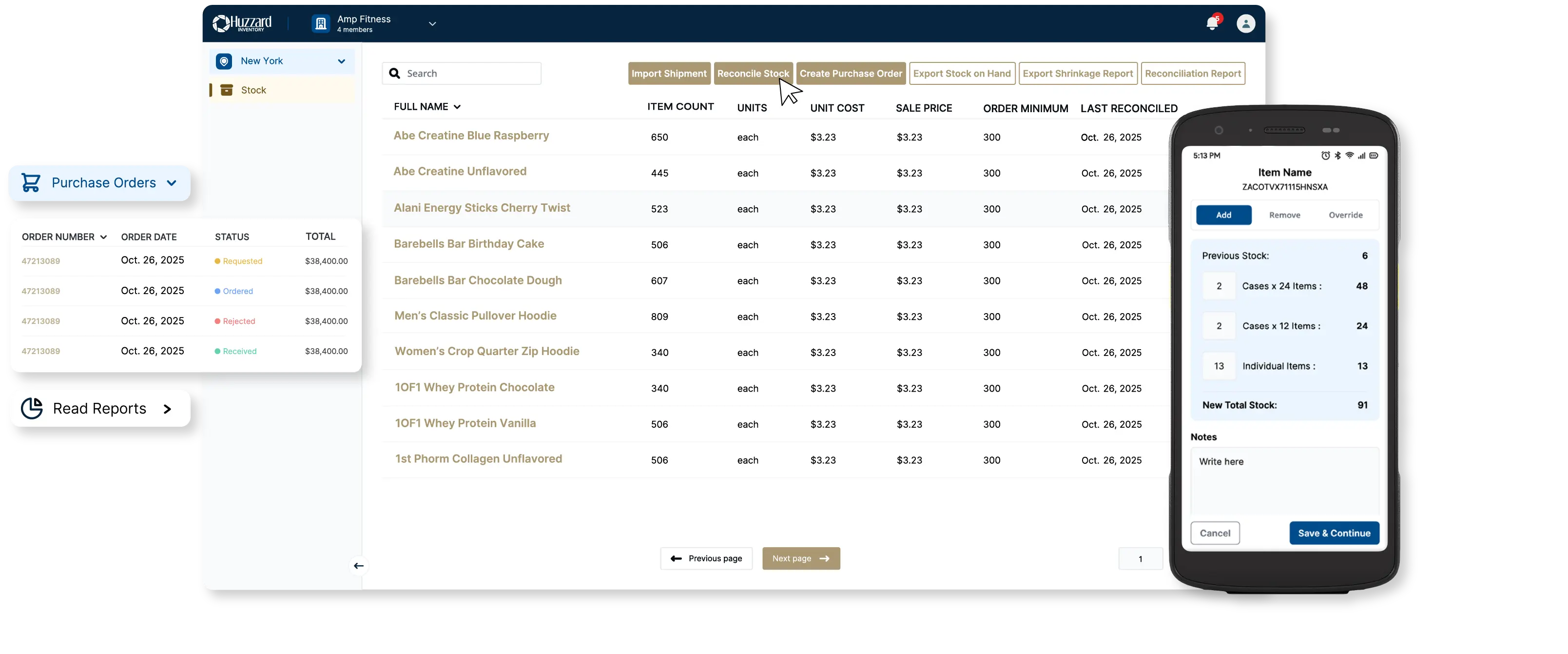
Task: Expand the Purchase Orders chevron
Action: point(172,183)
